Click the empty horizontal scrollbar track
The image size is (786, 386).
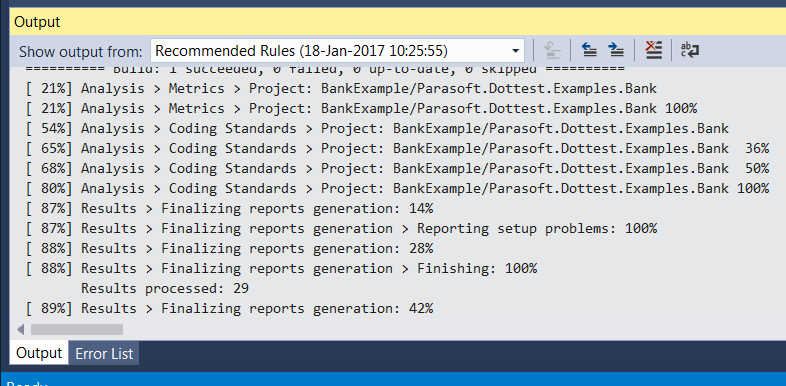click(451, 329)
